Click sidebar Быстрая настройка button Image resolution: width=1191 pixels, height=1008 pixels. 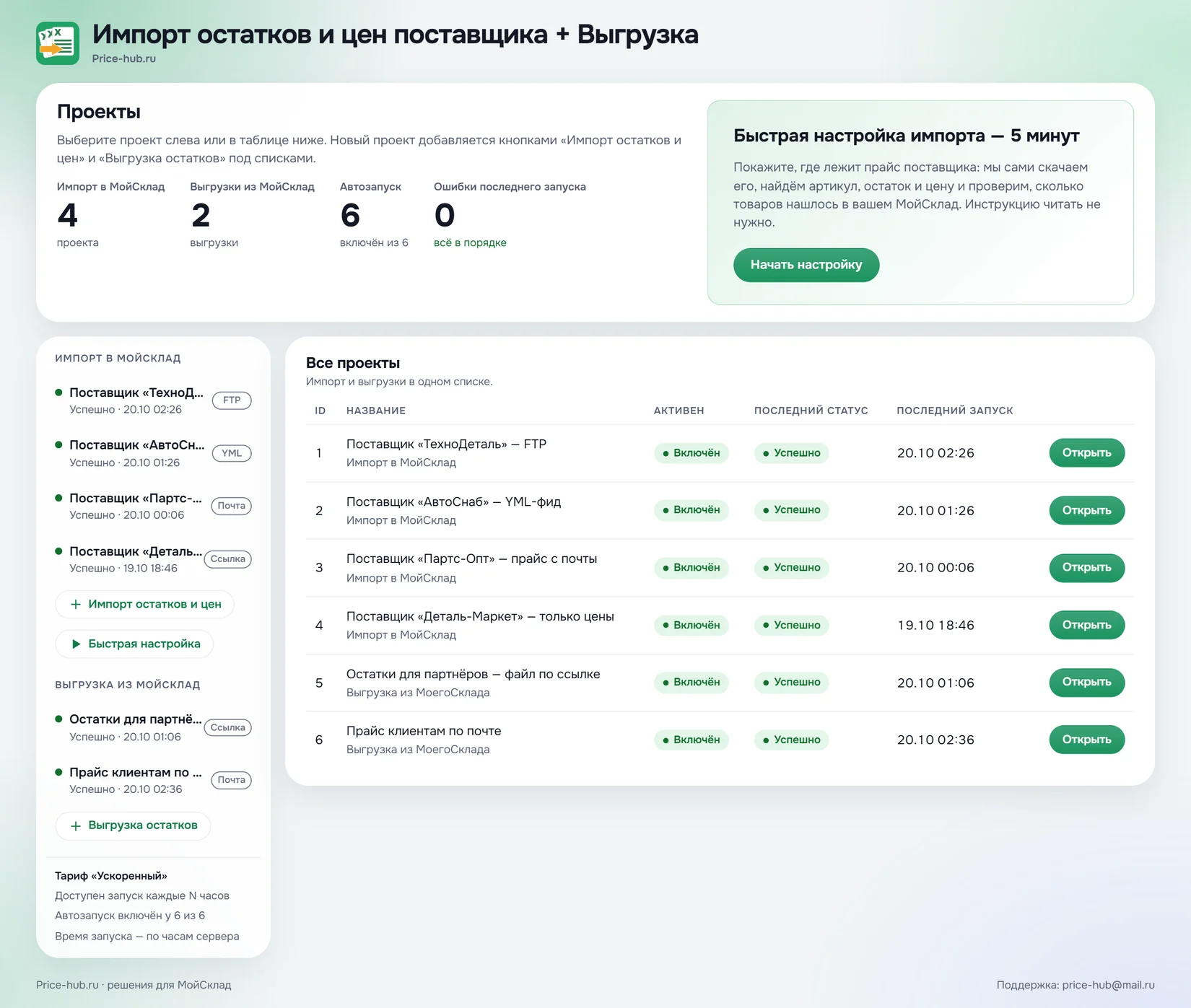pos(134,644)
